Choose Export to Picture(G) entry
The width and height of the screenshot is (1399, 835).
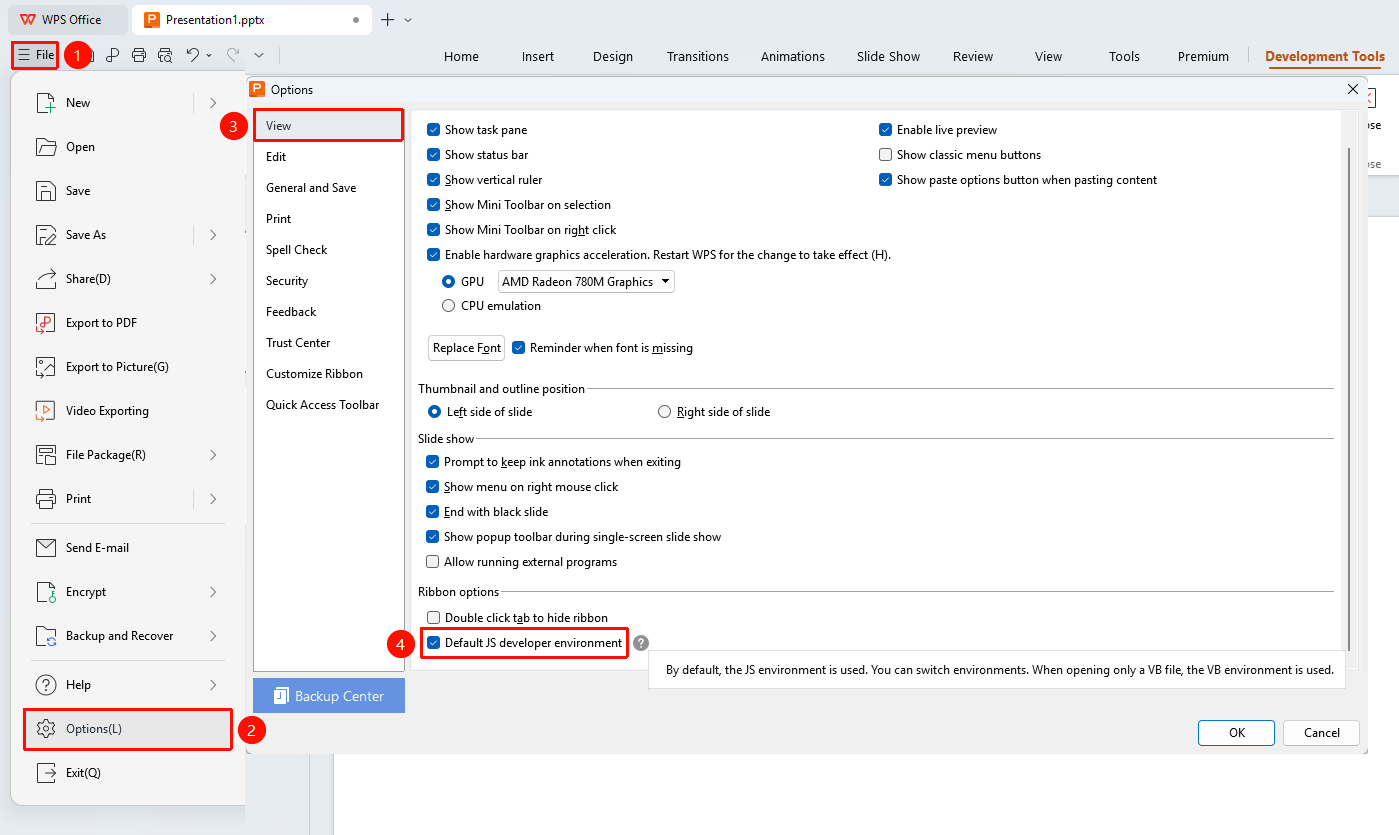click(127, 367)
